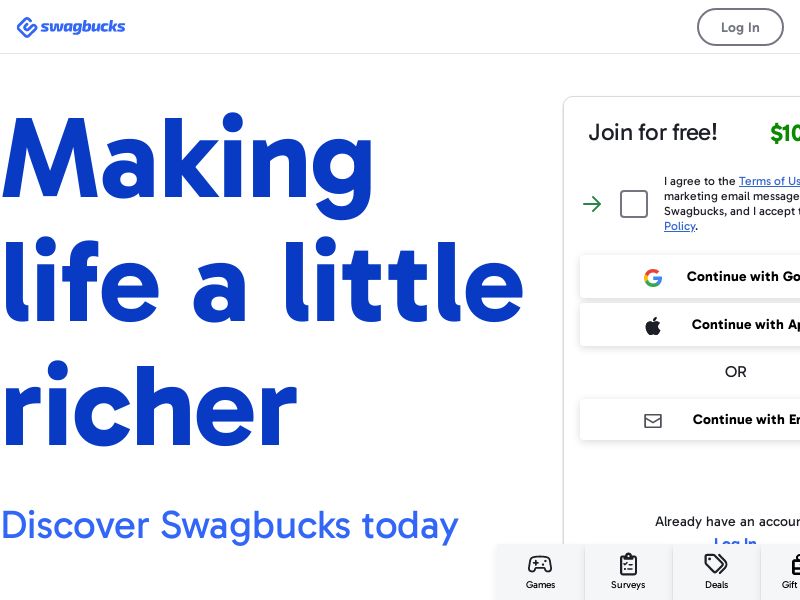This screenshot has height=600, width=800.
Task: Open Surveys via the clipboard icon
Action: [x=628, y=564]
